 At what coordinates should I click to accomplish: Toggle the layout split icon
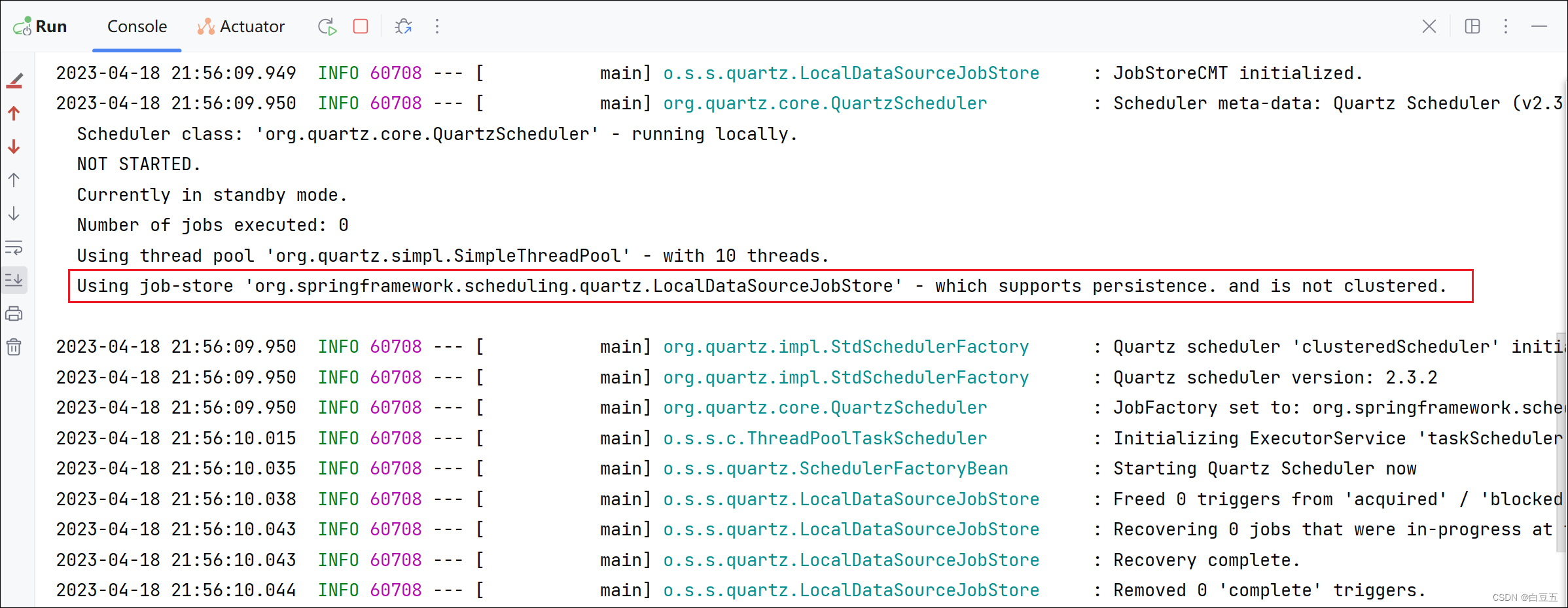[x=1472, y=27]
